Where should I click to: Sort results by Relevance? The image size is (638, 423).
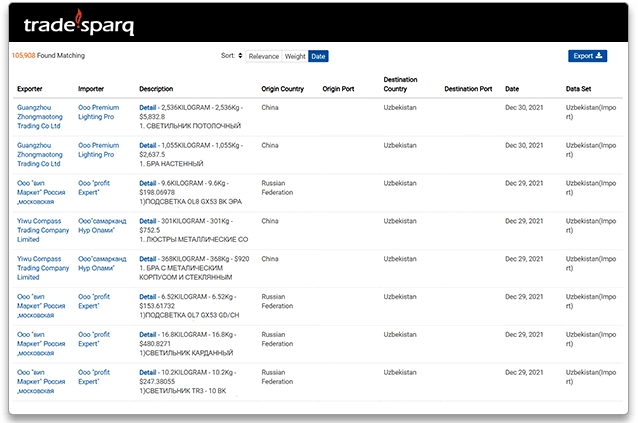pos(264,56)
